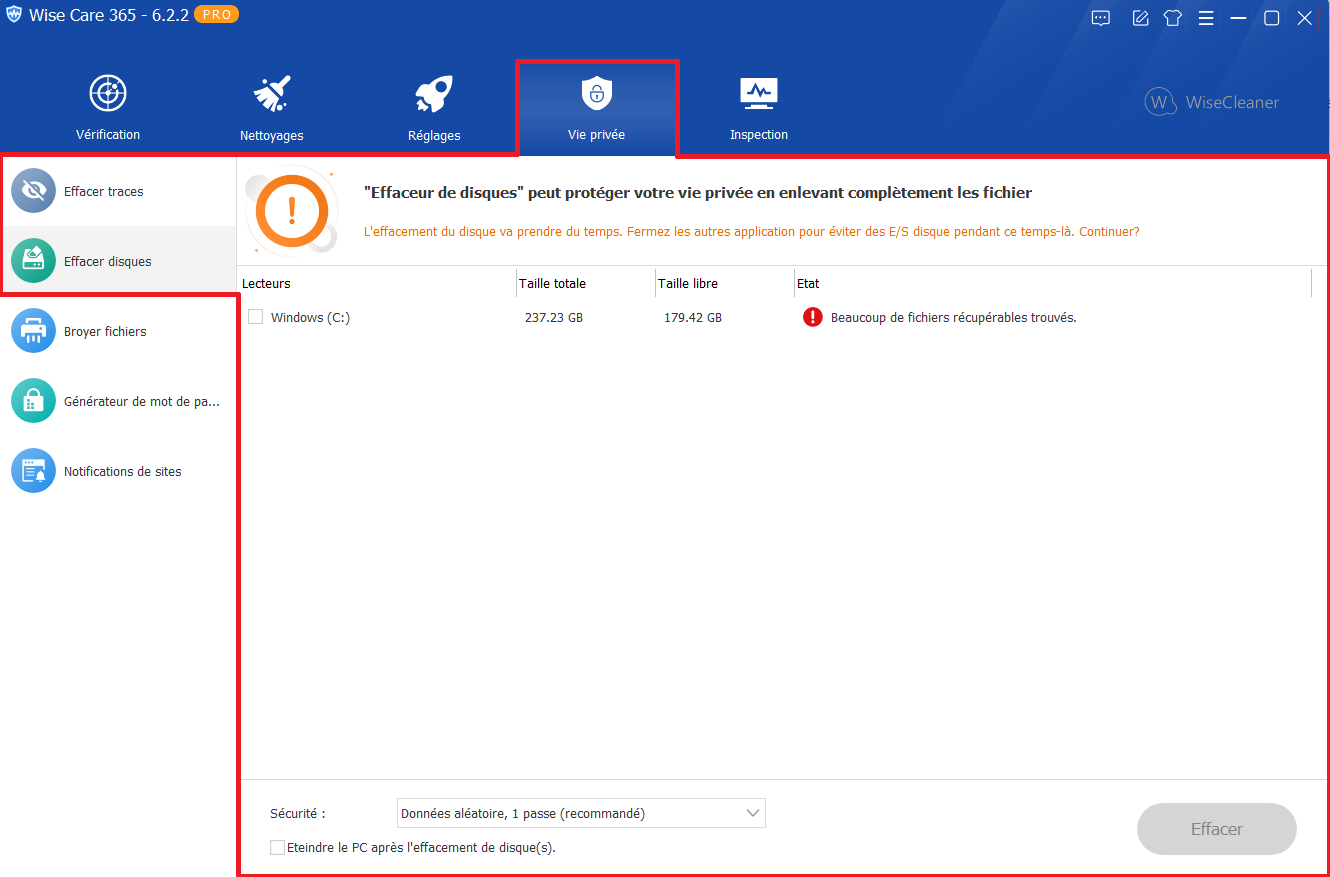Click the Windows (C:) drive name
This screenshot has width=1330, height=877.
[310, 317]
